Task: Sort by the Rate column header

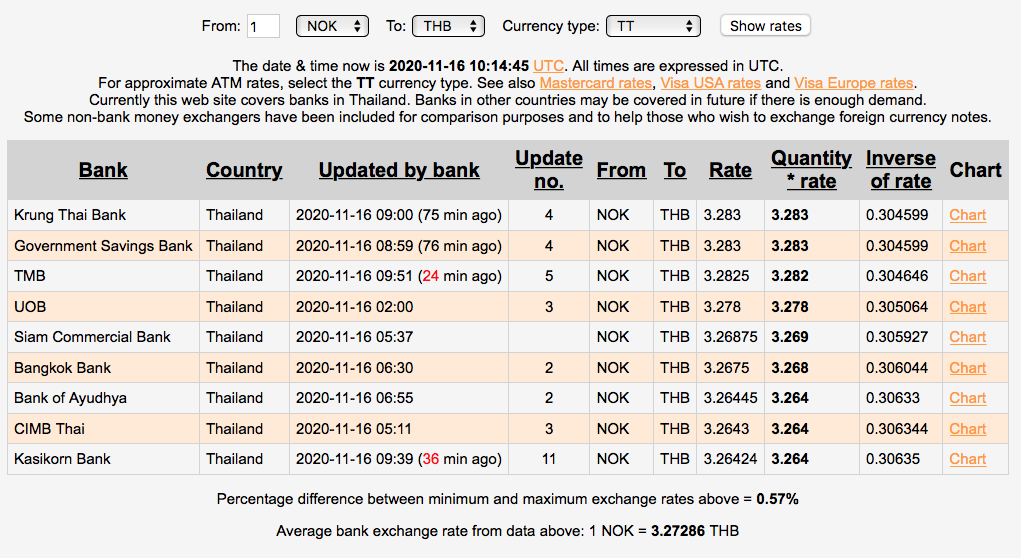Action: (730, 170)
